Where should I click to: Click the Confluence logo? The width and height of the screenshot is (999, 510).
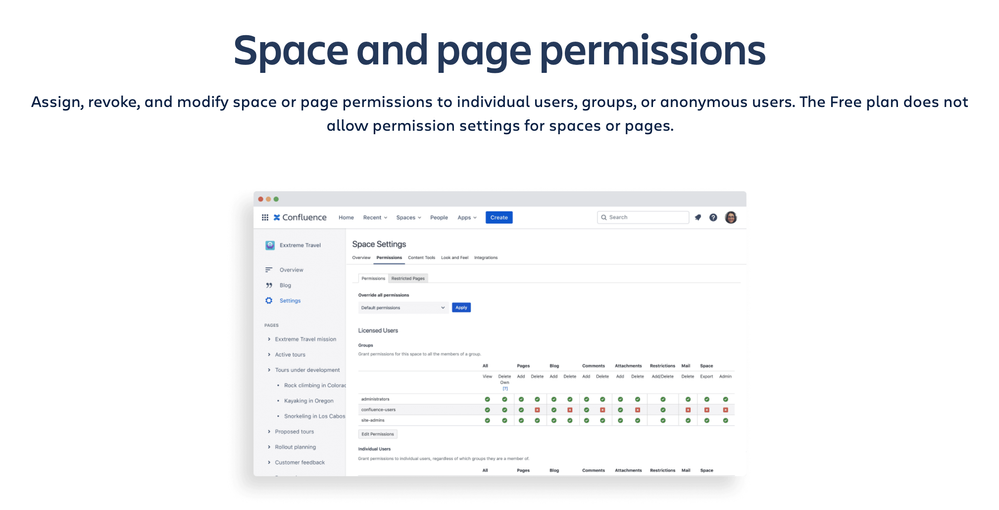pyautogui.click(x=300, y=217)
